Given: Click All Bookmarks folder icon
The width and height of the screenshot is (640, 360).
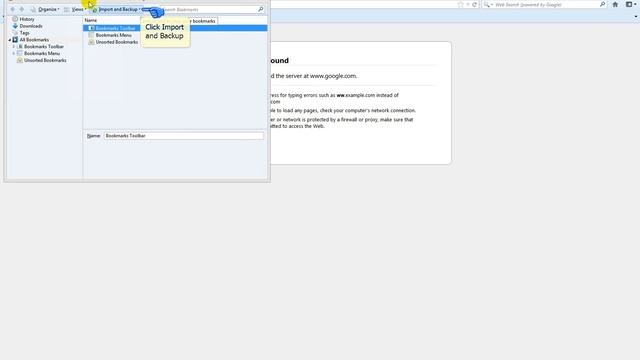Looking at the screenshot, I should (x=15, y=40).
